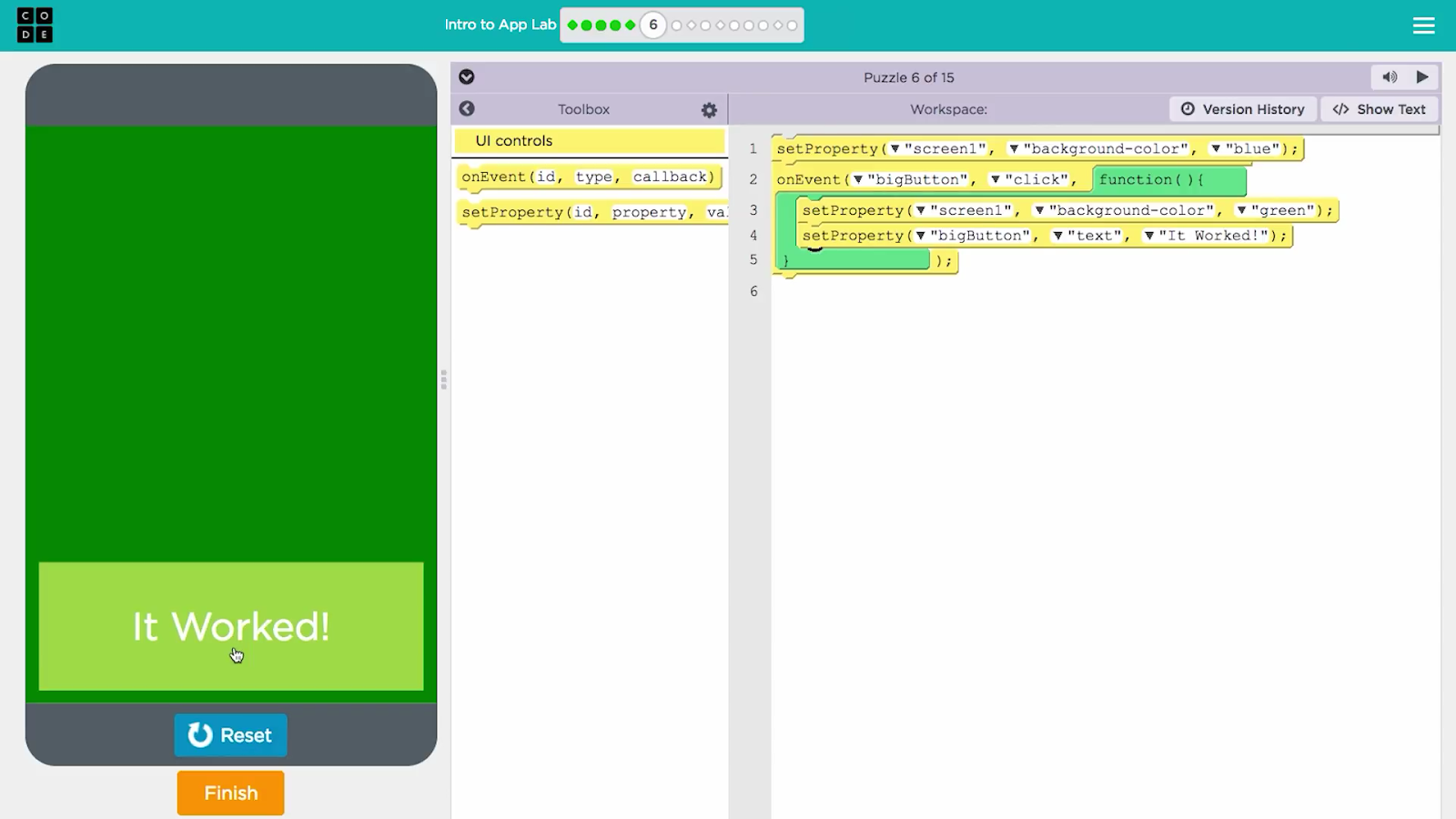Open the "bigButton" id dropdown on line 2
Image resolution: width=1456 pixels, height=819 pixels.
[858, 180]
